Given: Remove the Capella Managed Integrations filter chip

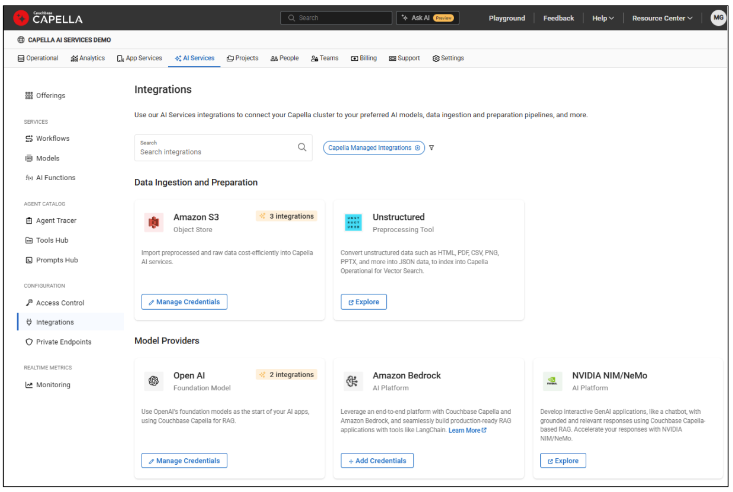Looking at the screenshot, I should (417, 148).
